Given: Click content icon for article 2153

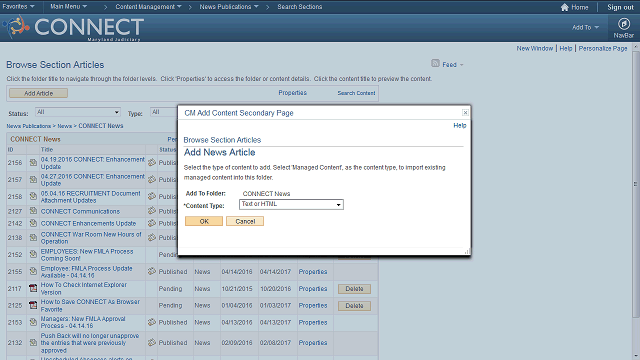Looking at the screenshot, I should click(33, 322).
